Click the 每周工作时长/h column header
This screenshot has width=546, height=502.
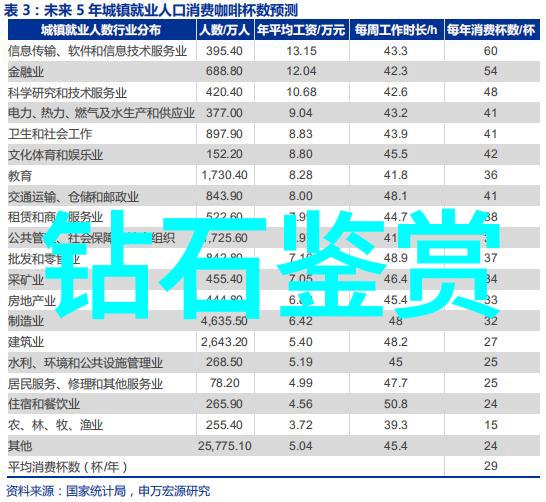[396, 30]
